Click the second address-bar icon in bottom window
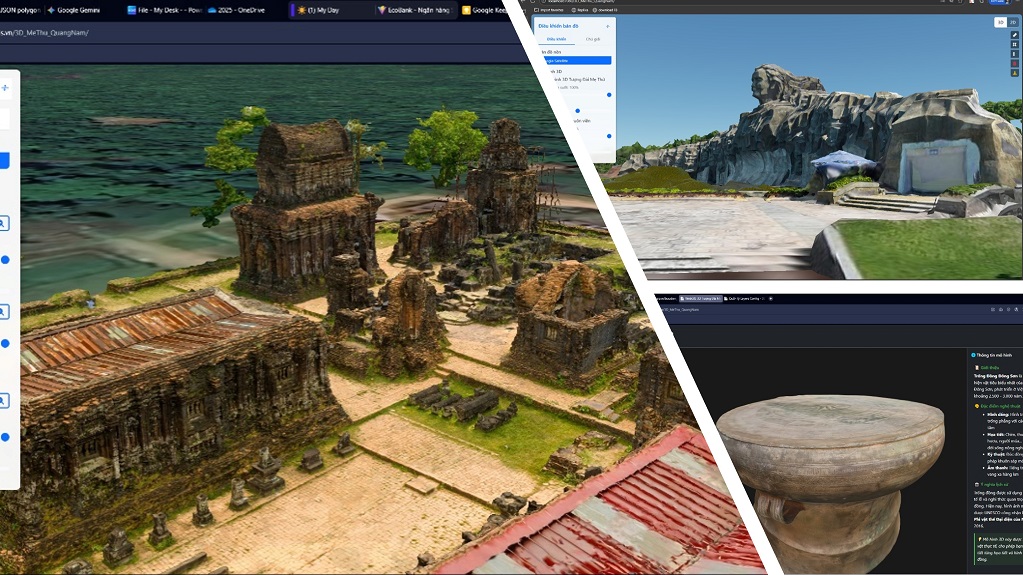 coord(1001,309)
